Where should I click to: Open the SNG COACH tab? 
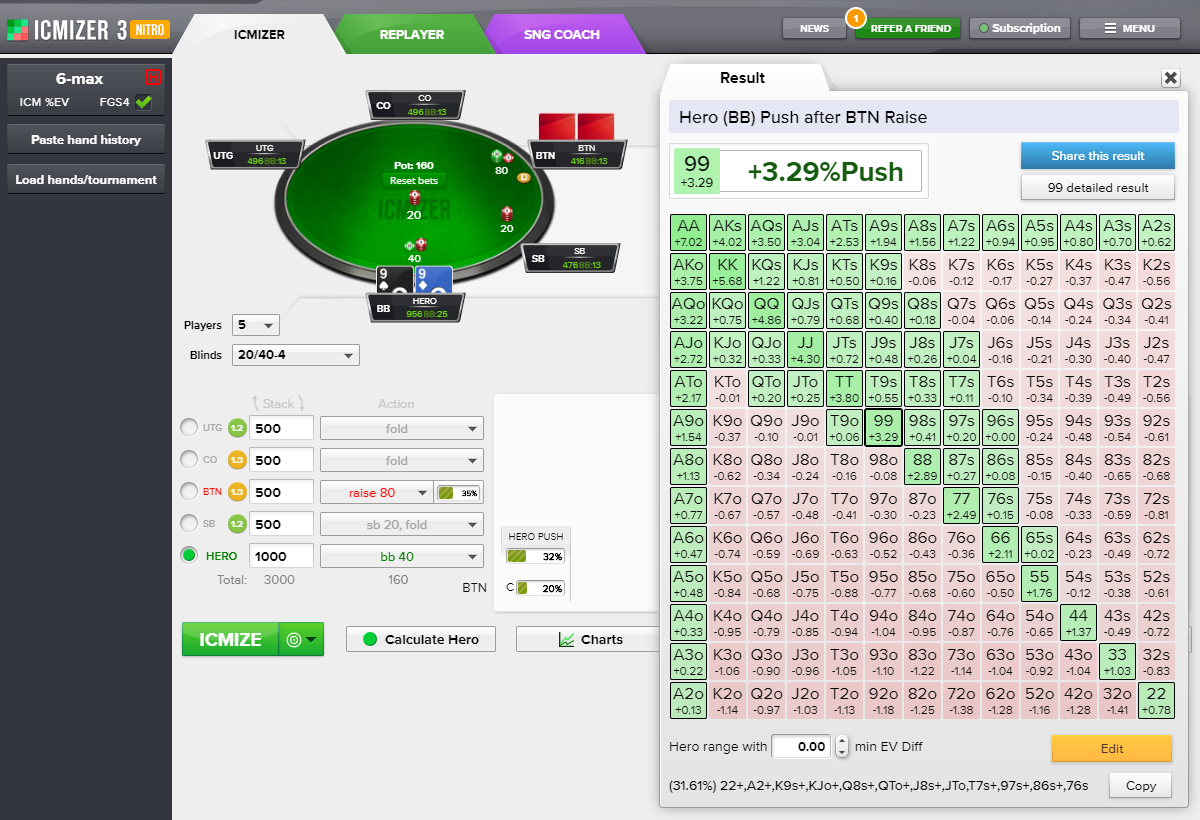[562, 34]
